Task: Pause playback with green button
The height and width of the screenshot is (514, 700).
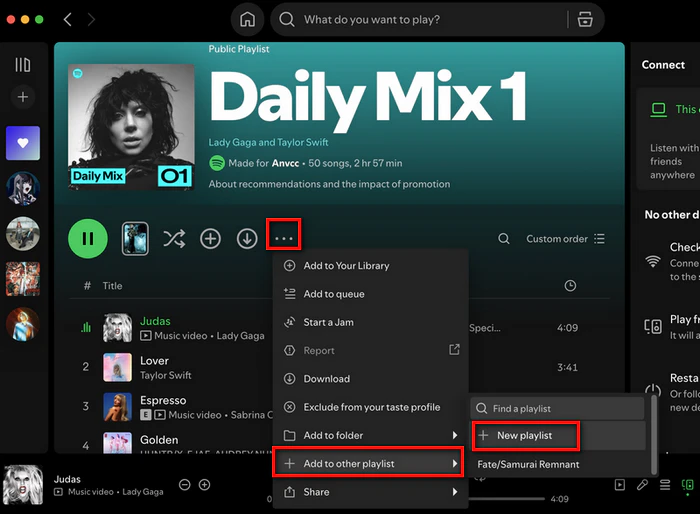Action: click(88, 238)
